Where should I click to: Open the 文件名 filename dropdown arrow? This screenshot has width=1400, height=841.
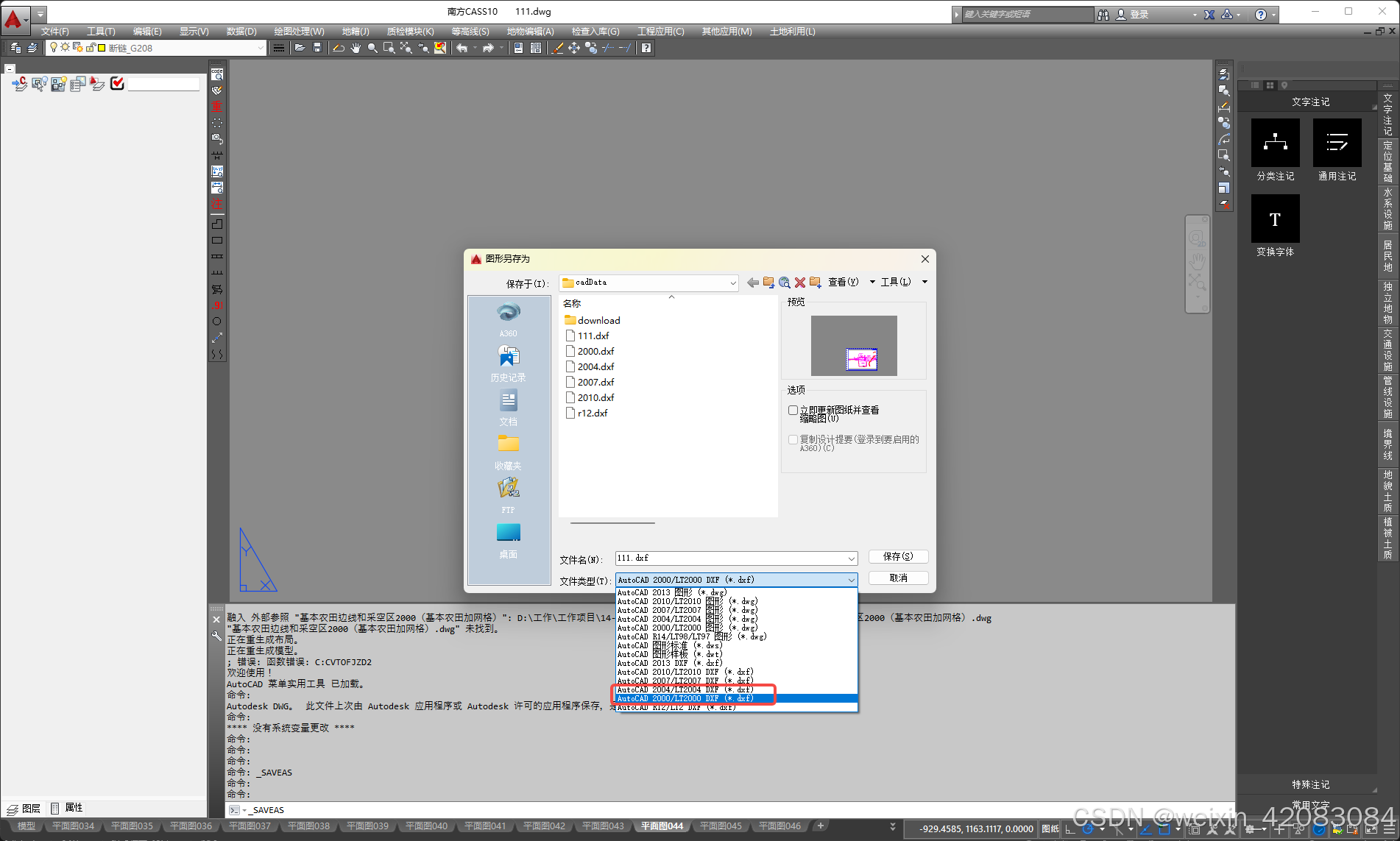click(851, 559)
